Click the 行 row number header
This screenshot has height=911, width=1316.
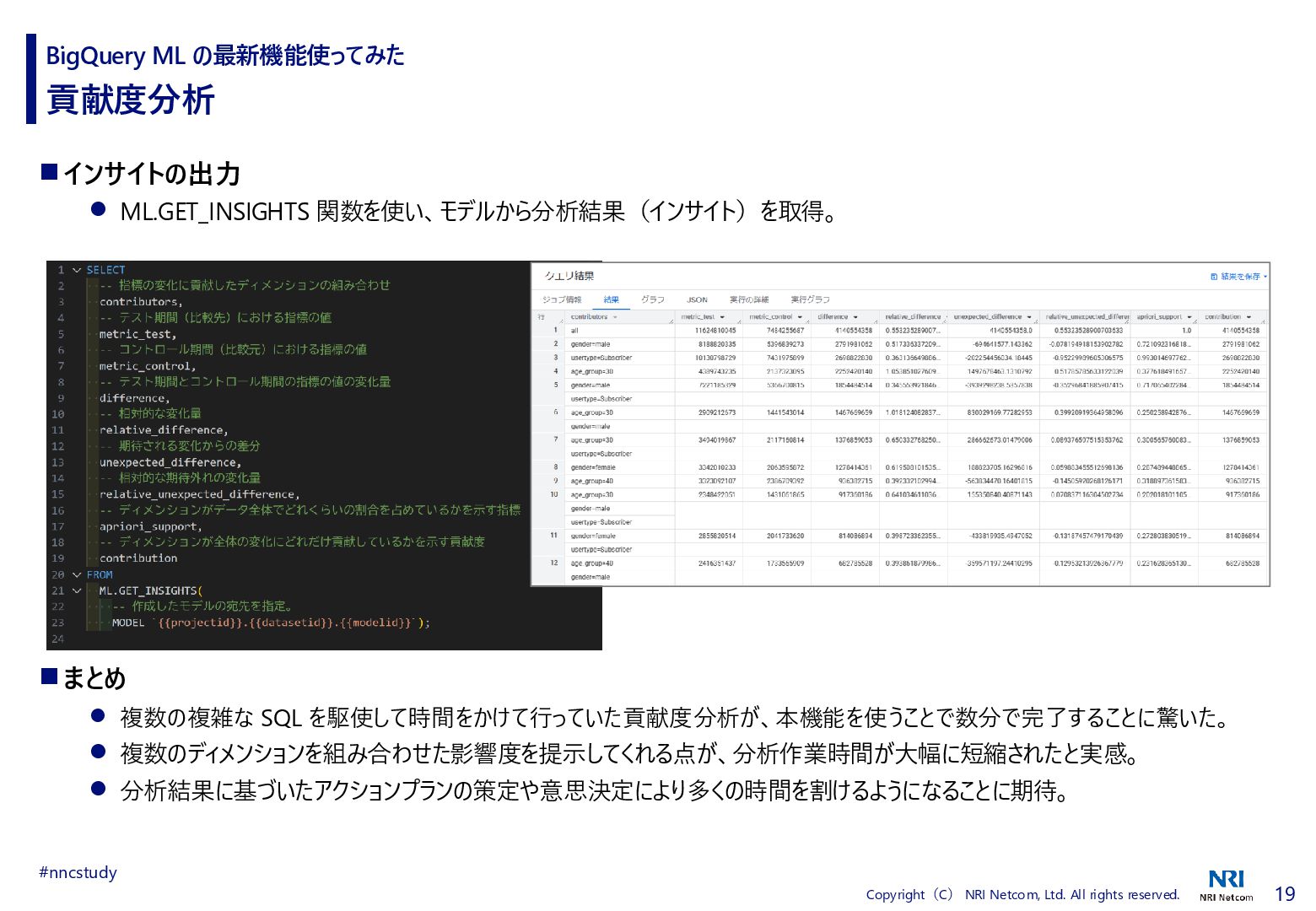pos(541,317)
